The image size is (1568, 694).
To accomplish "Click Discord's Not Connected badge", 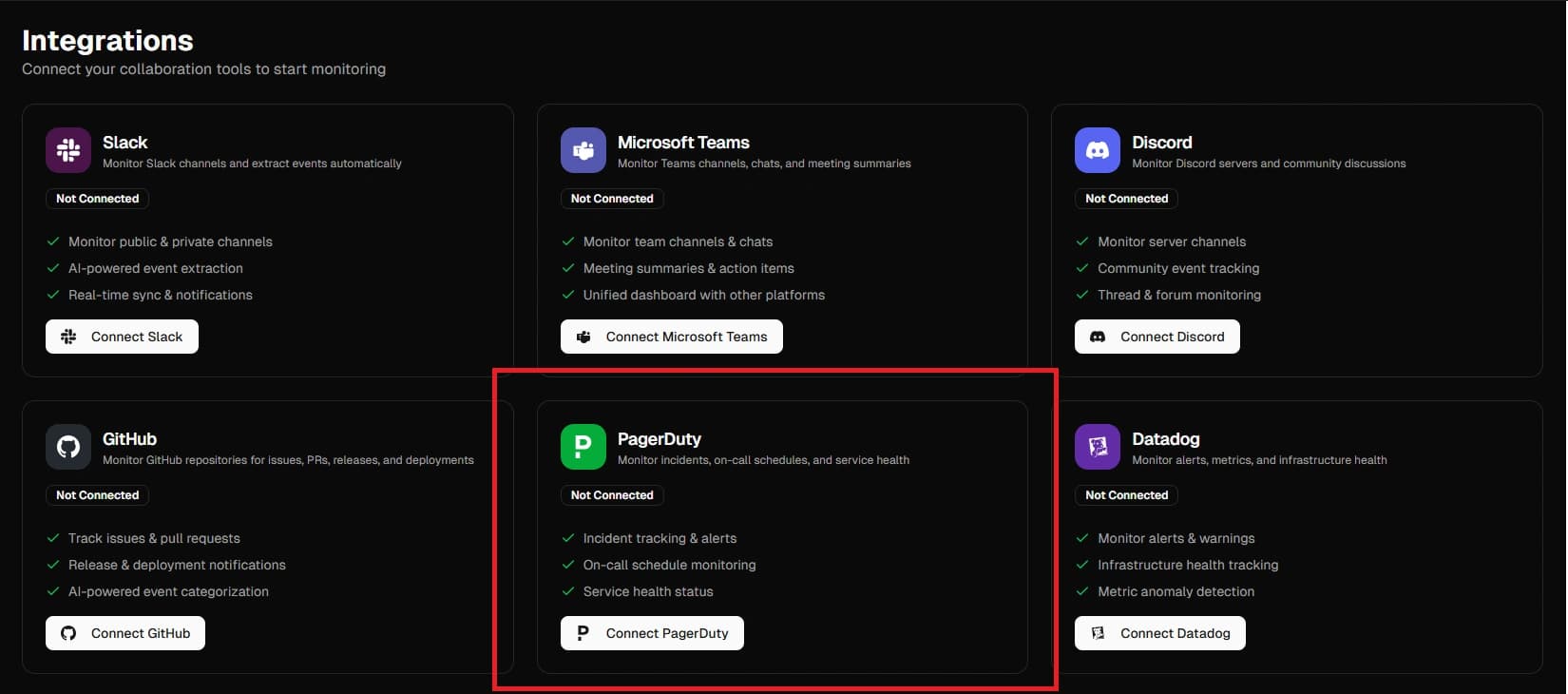I will coord(1127,199).
